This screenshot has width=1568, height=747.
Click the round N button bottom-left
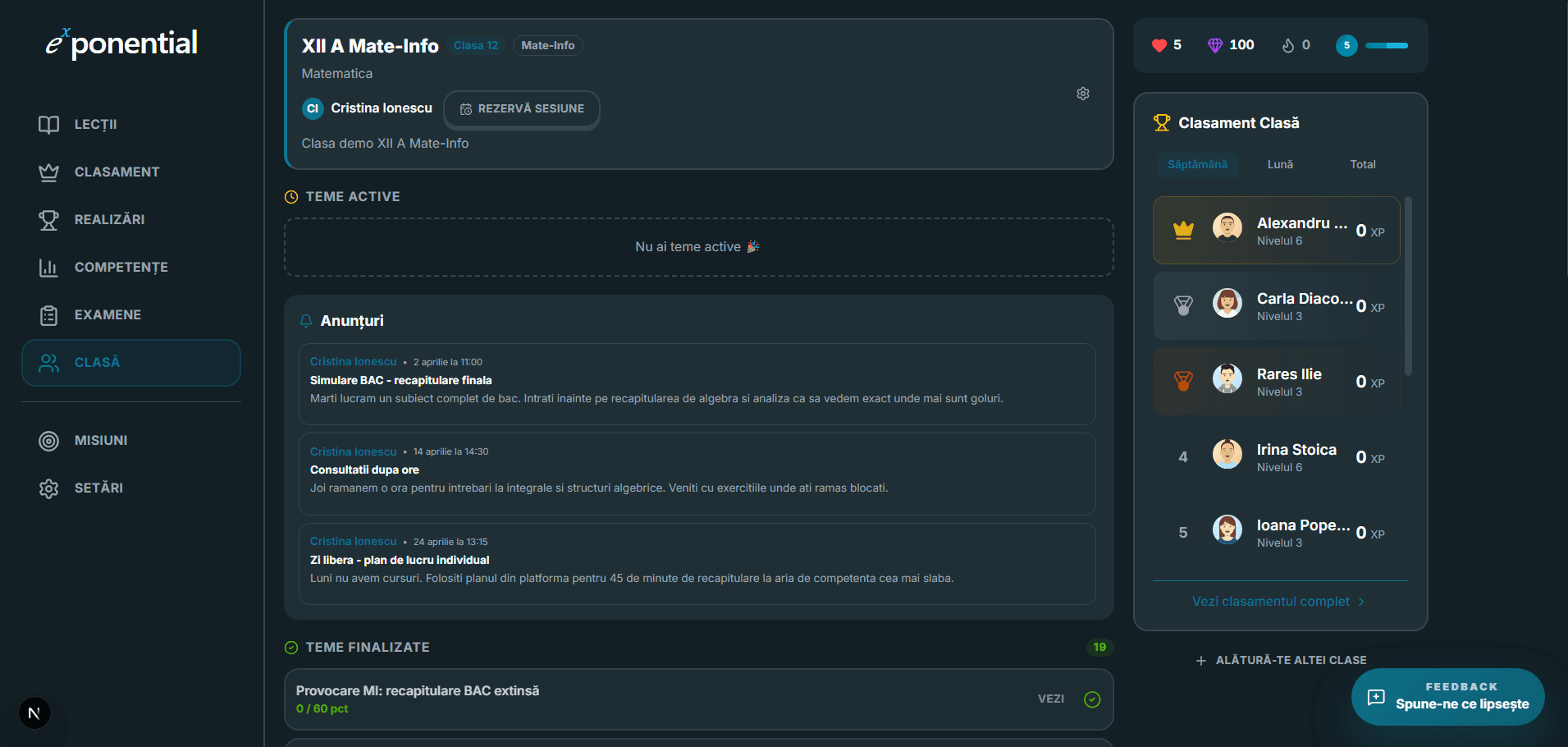click(x=34, y=713)
